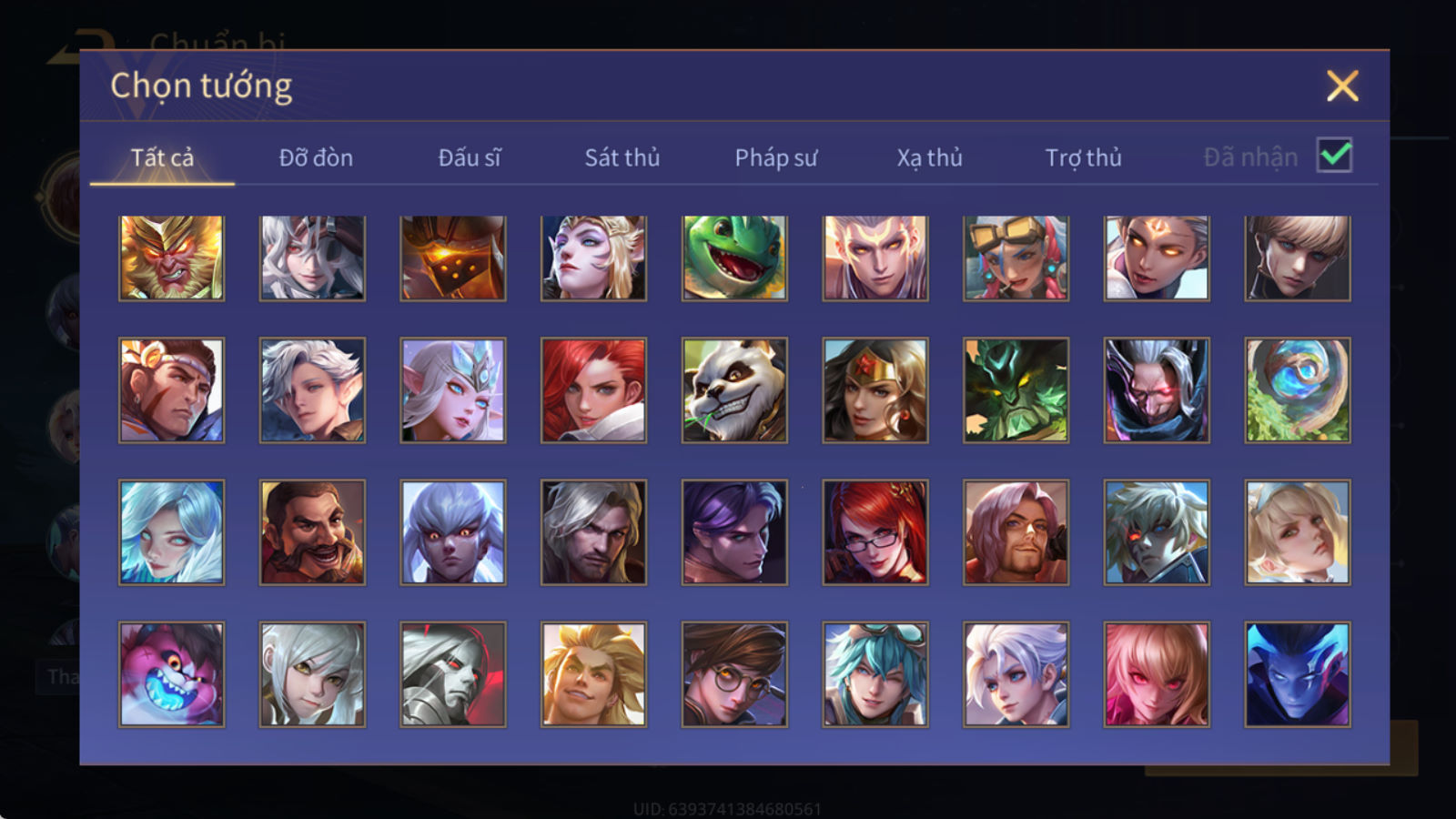This screenshot has width=1456, height=819.
Task: Select the golden monkey king hero portrait
Action: [x=171, y=258]
